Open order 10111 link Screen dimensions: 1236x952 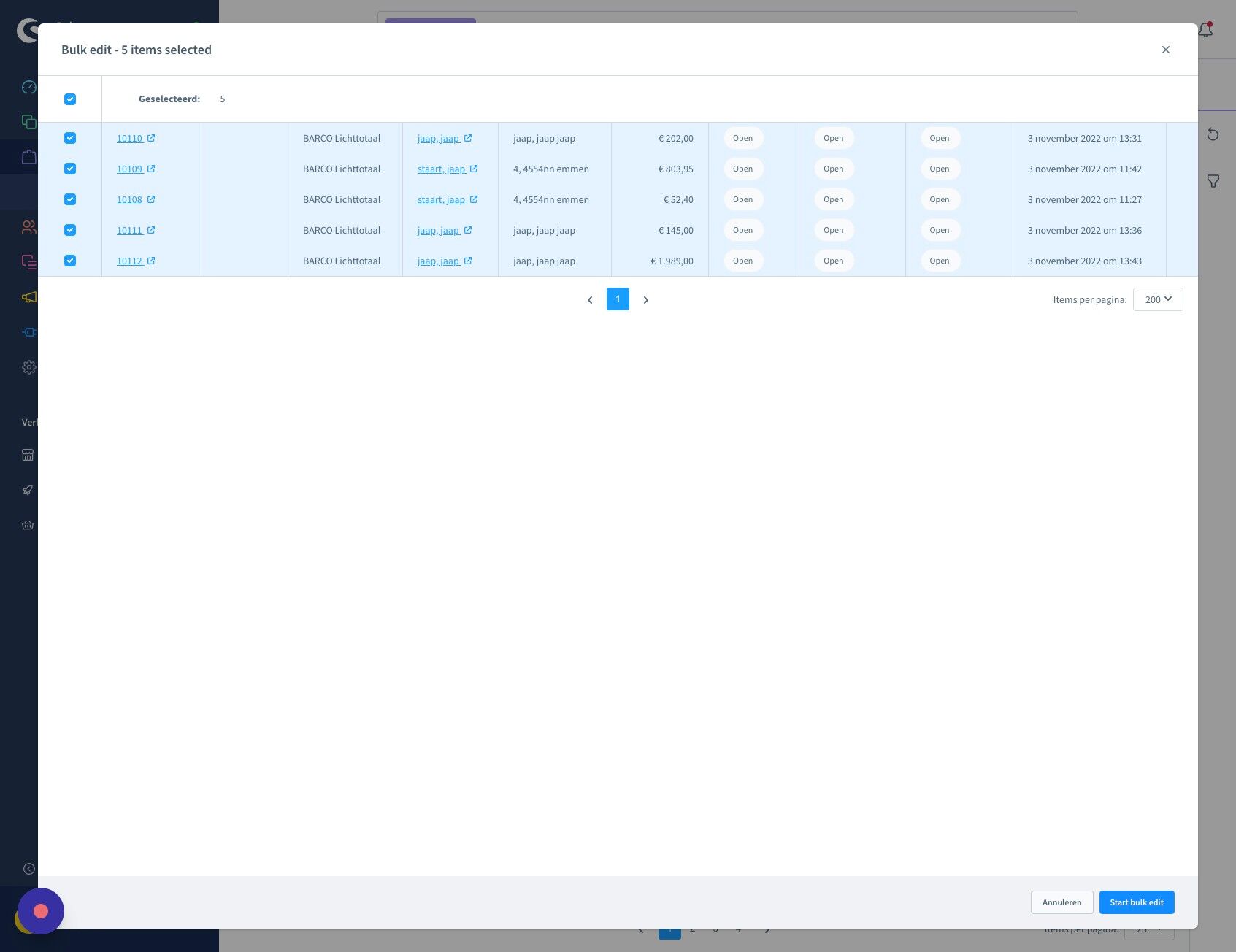pyautogui.click(x=129, y=230)
